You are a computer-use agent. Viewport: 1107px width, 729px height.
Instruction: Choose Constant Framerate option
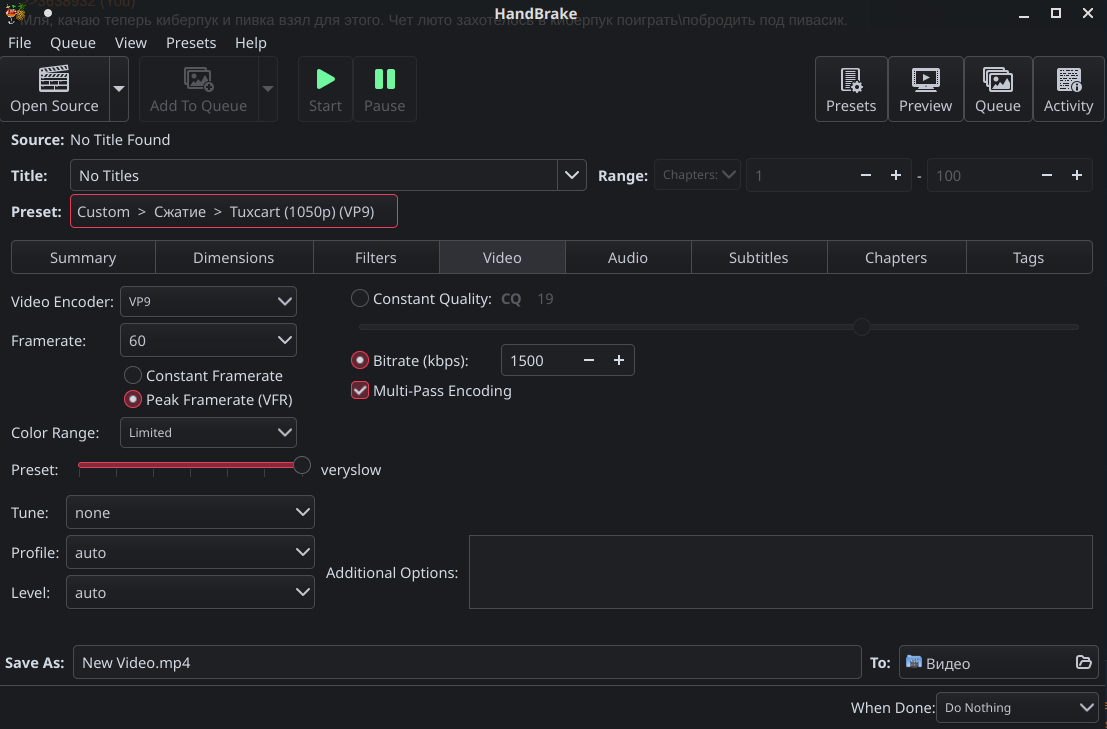[x=133, y=376]
